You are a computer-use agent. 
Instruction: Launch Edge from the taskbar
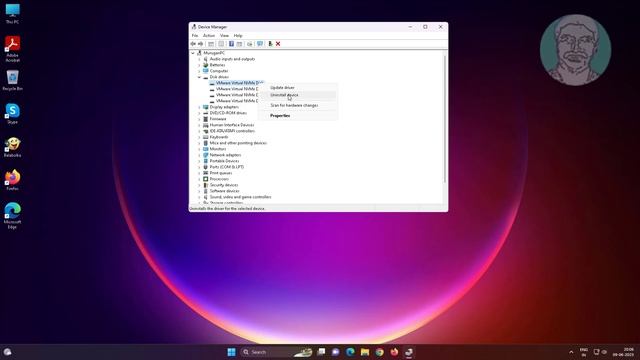(350, 352)
